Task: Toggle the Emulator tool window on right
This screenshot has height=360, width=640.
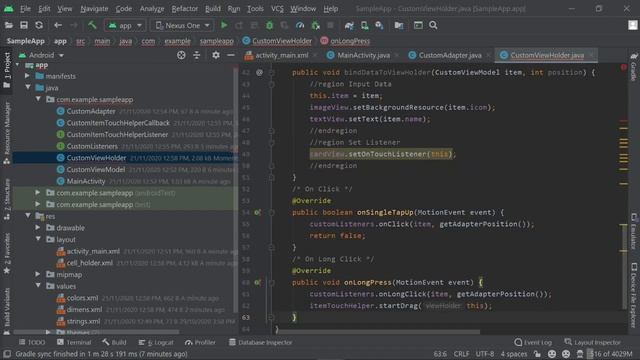Action: pos(634,231)
